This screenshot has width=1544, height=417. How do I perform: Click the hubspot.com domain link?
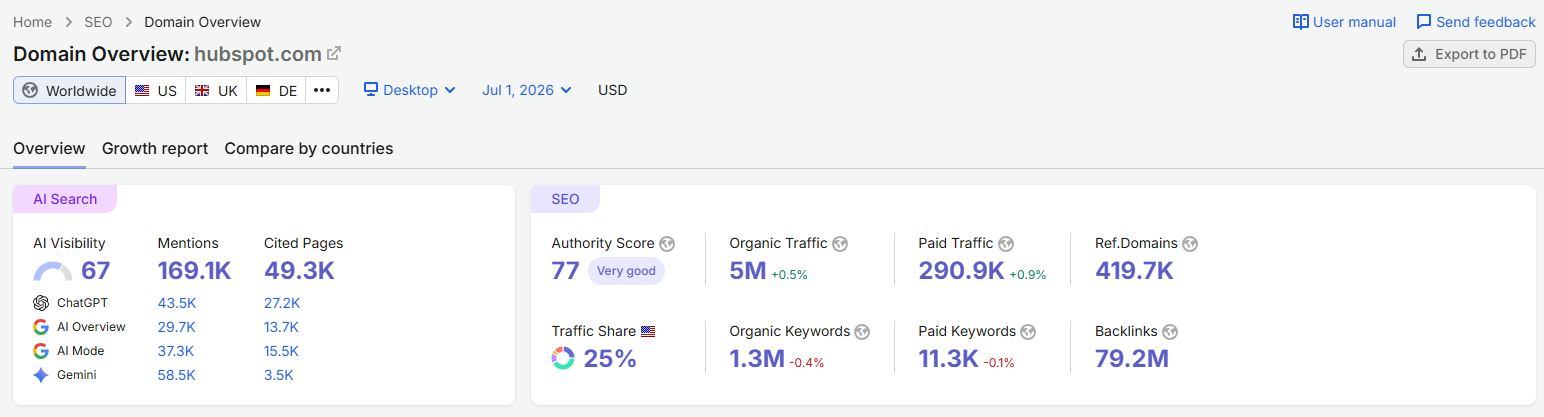(x=258, y=54)
